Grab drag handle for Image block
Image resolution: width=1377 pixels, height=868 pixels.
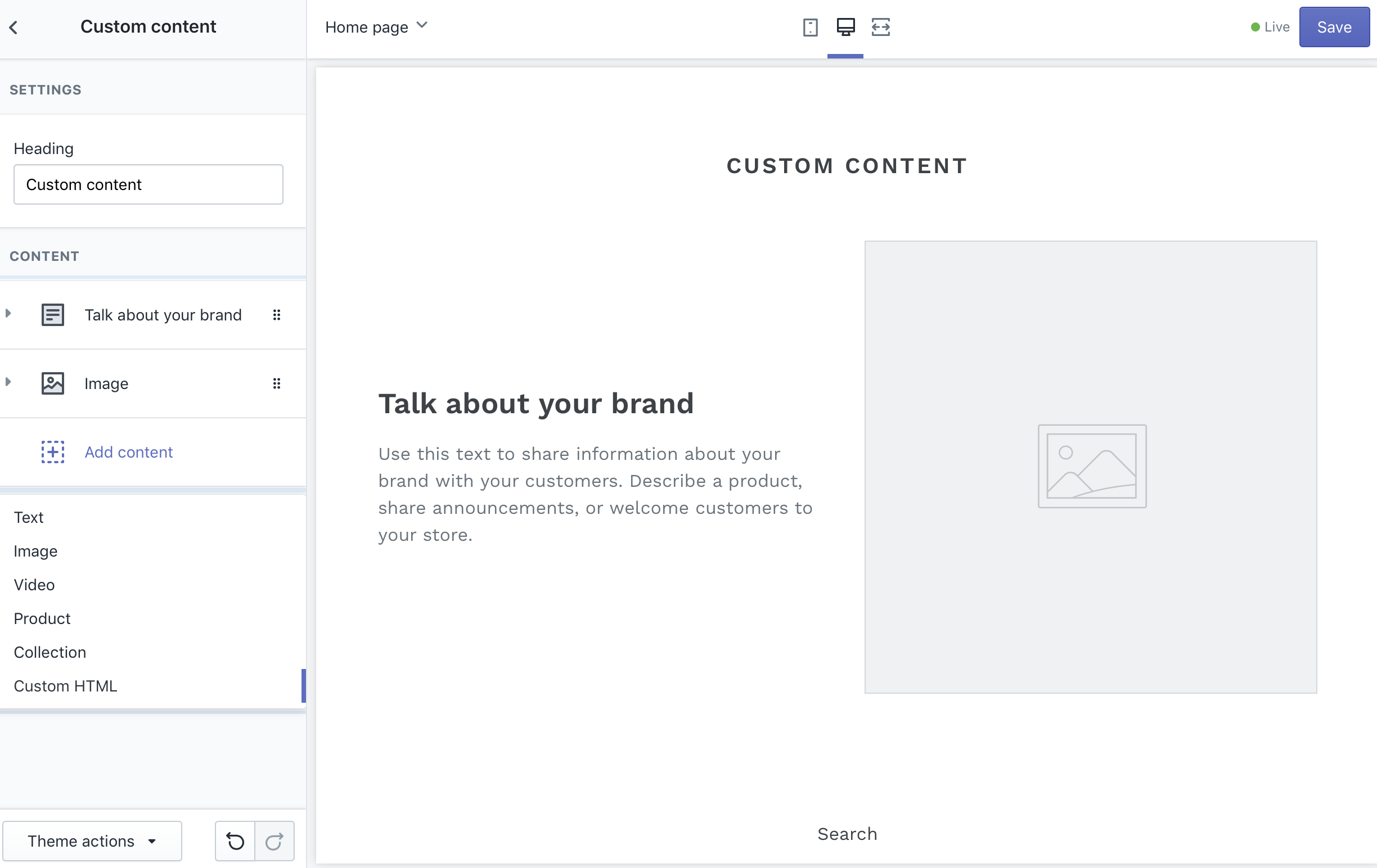(x=277, y=383)
